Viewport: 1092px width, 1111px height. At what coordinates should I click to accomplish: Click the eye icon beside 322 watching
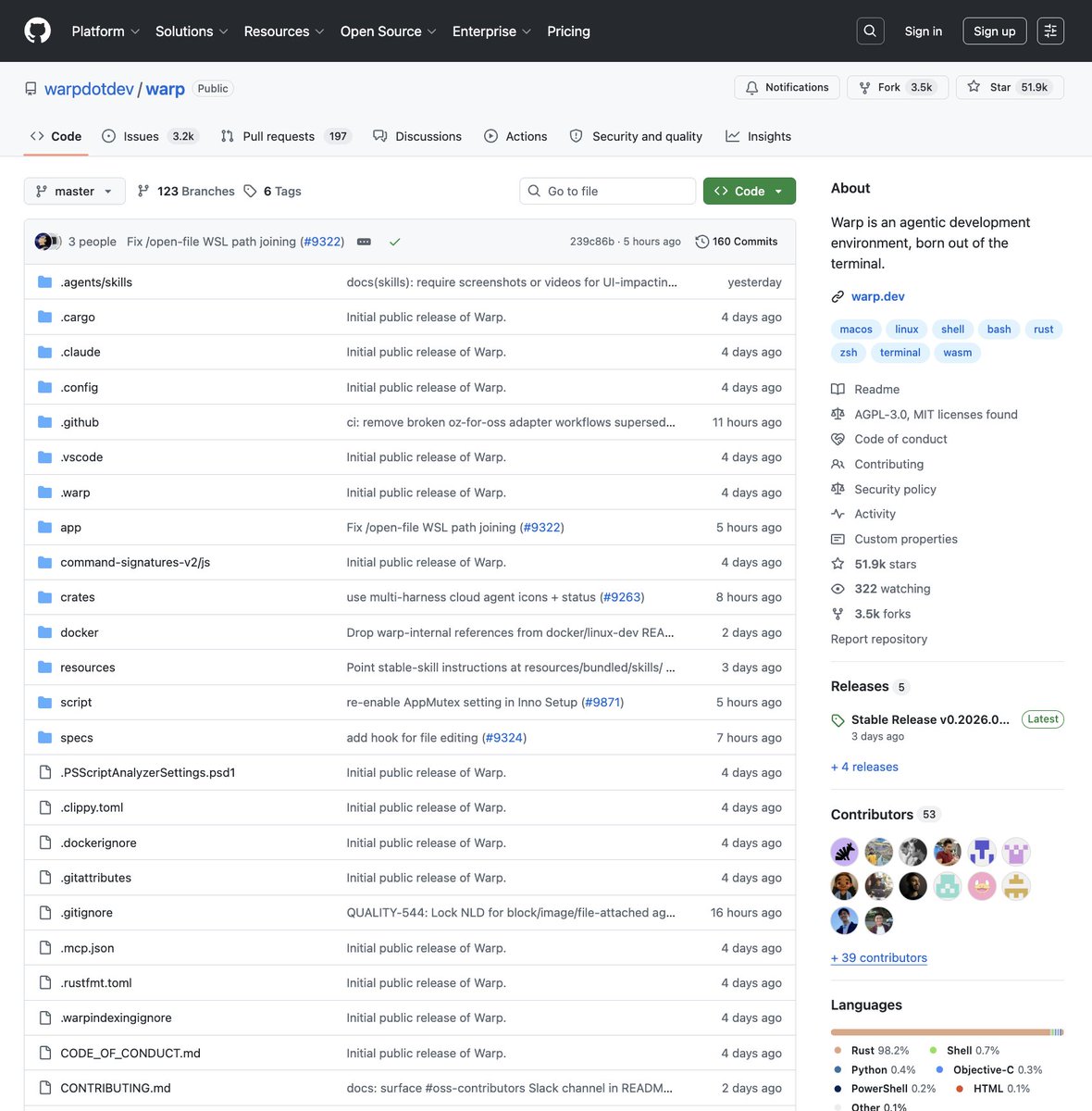point(838,589)
